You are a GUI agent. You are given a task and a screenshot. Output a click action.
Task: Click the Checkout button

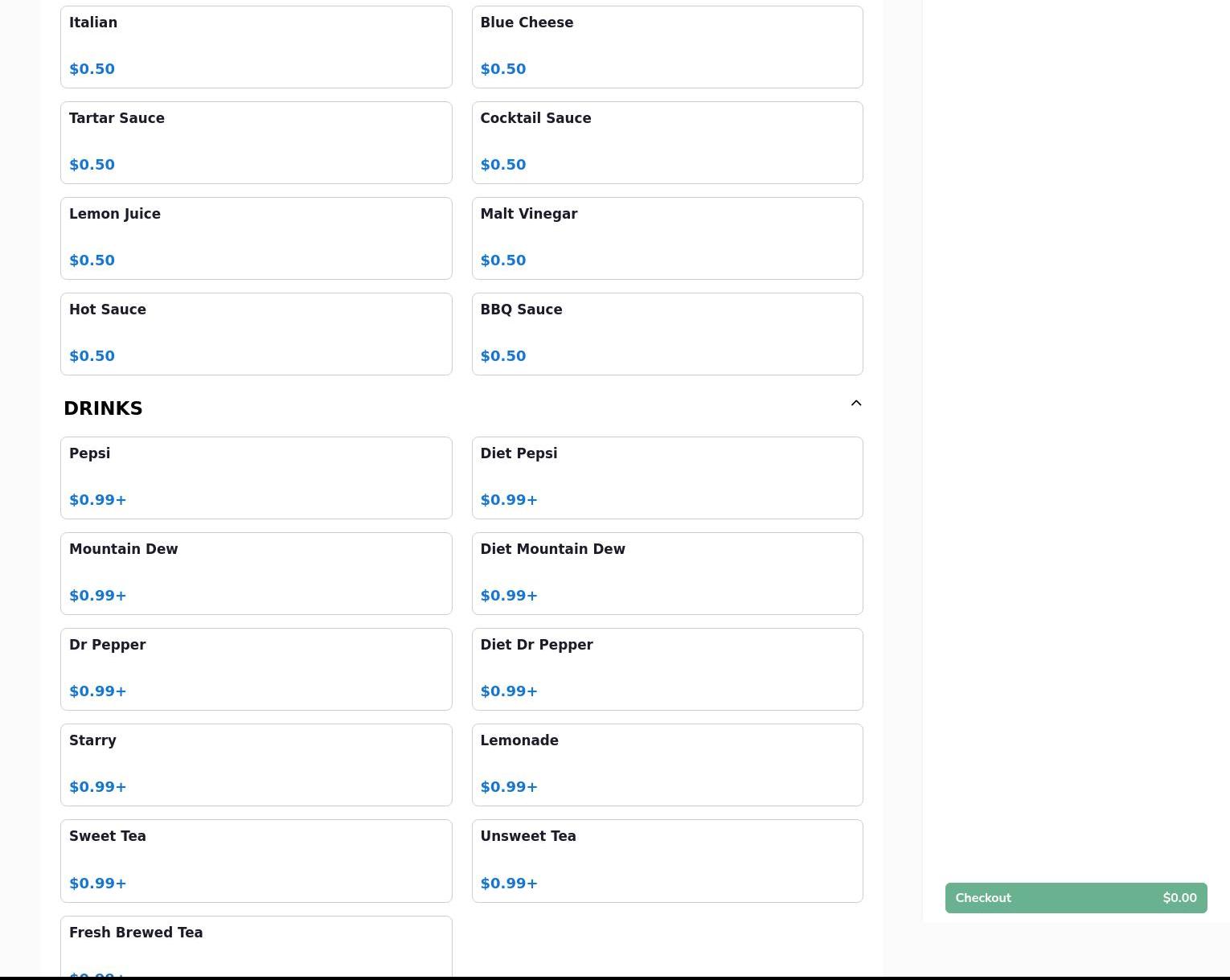pyautogui.click(x=1076, y=898)
